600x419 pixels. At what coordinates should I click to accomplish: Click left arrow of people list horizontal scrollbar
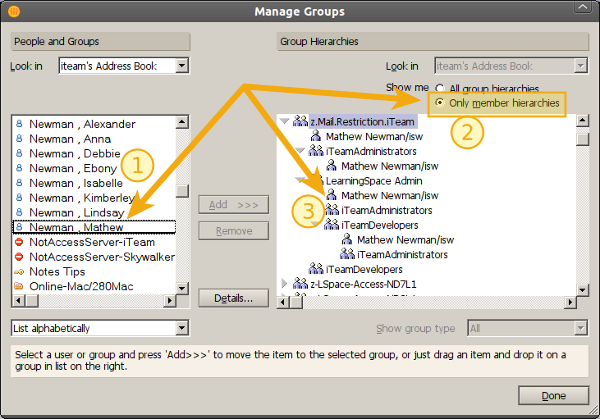pos(18,301)
